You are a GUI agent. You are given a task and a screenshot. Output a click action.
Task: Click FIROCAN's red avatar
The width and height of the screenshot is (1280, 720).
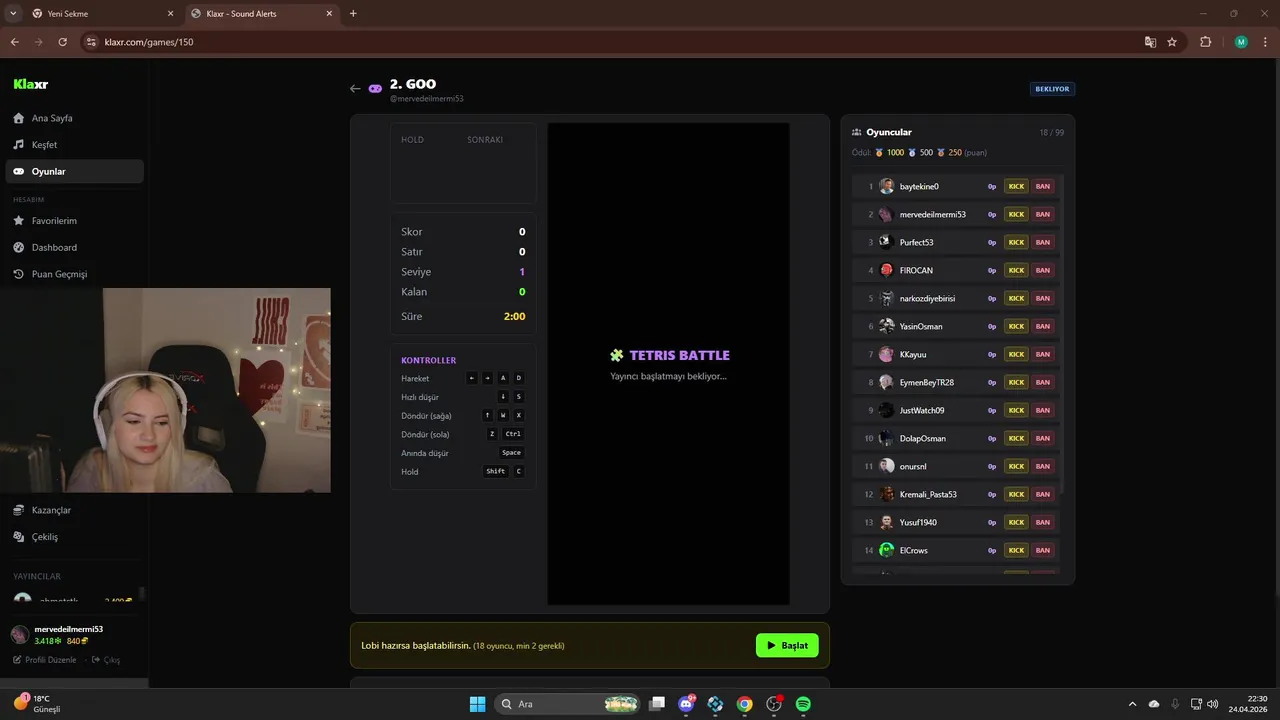pyautogui.click(x=886, y=270)
